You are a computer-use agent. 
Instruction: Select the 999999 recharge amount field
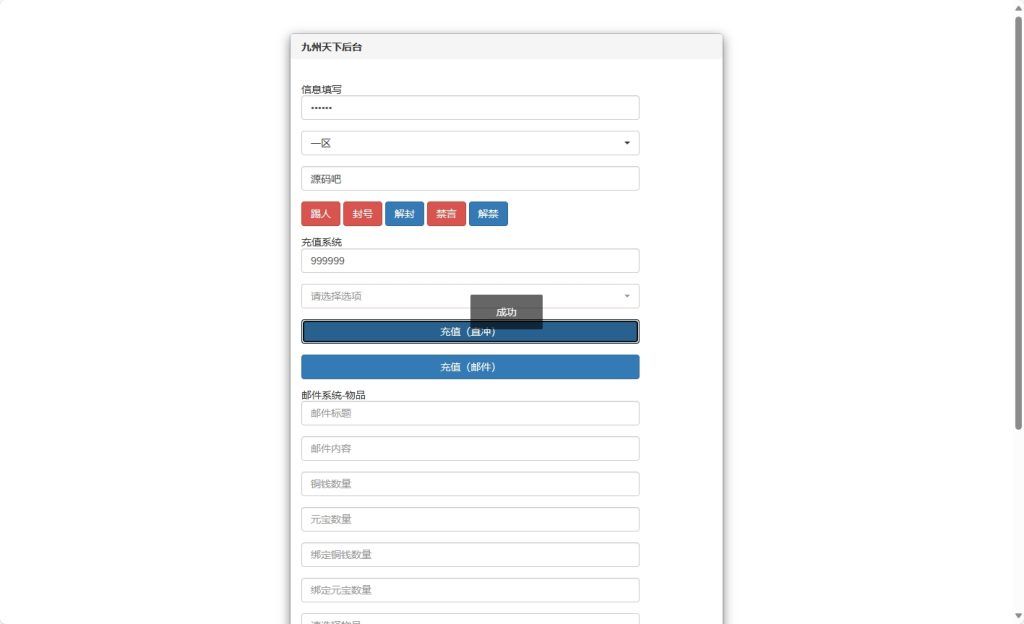470,261
